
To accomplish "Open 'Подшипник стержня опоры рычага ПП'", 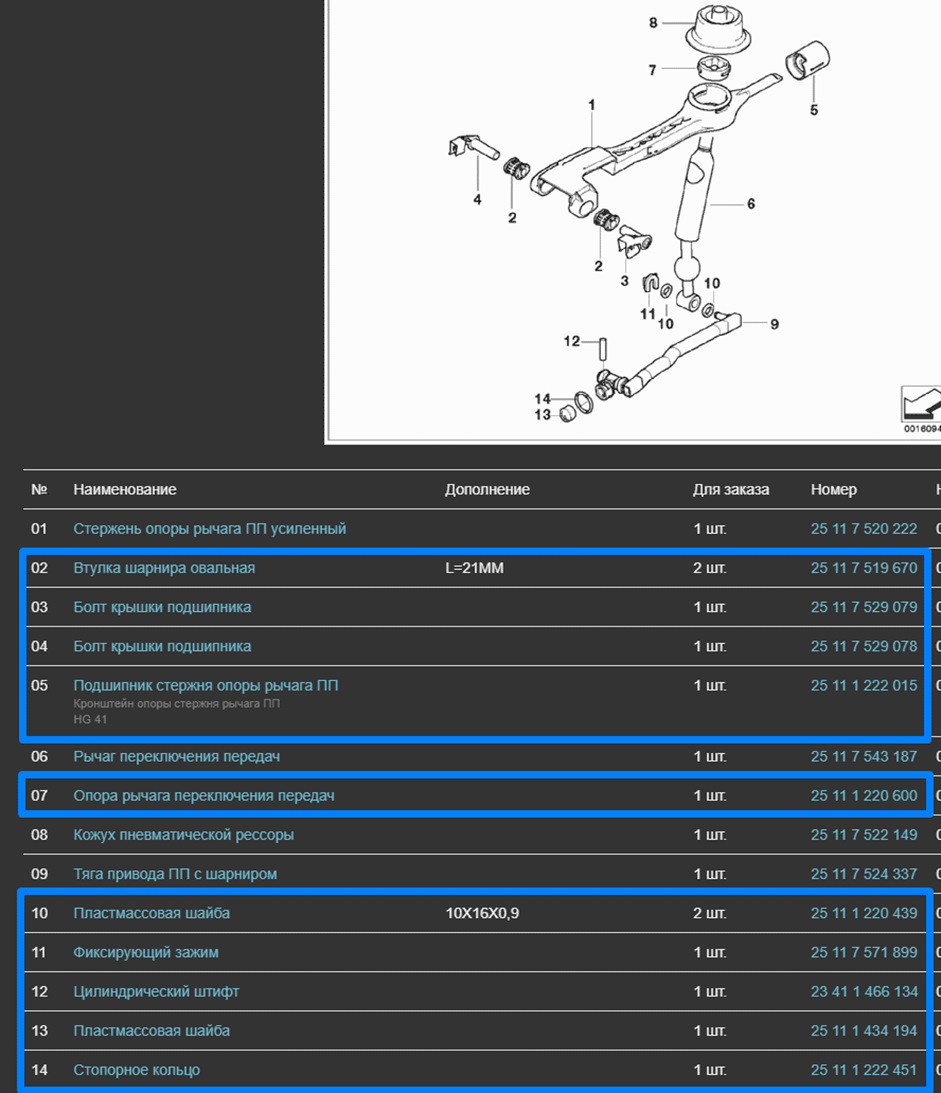I will pos(206,685).
